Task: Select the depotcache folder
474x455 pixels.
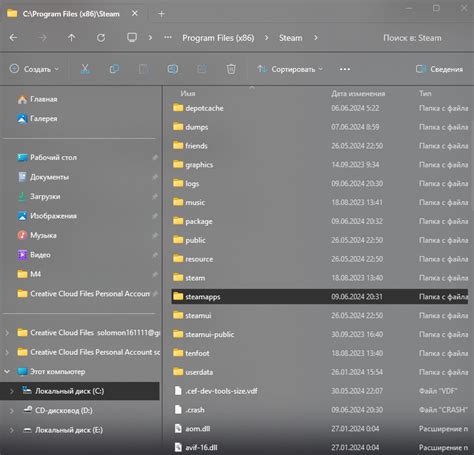Action: click(320, 108)
